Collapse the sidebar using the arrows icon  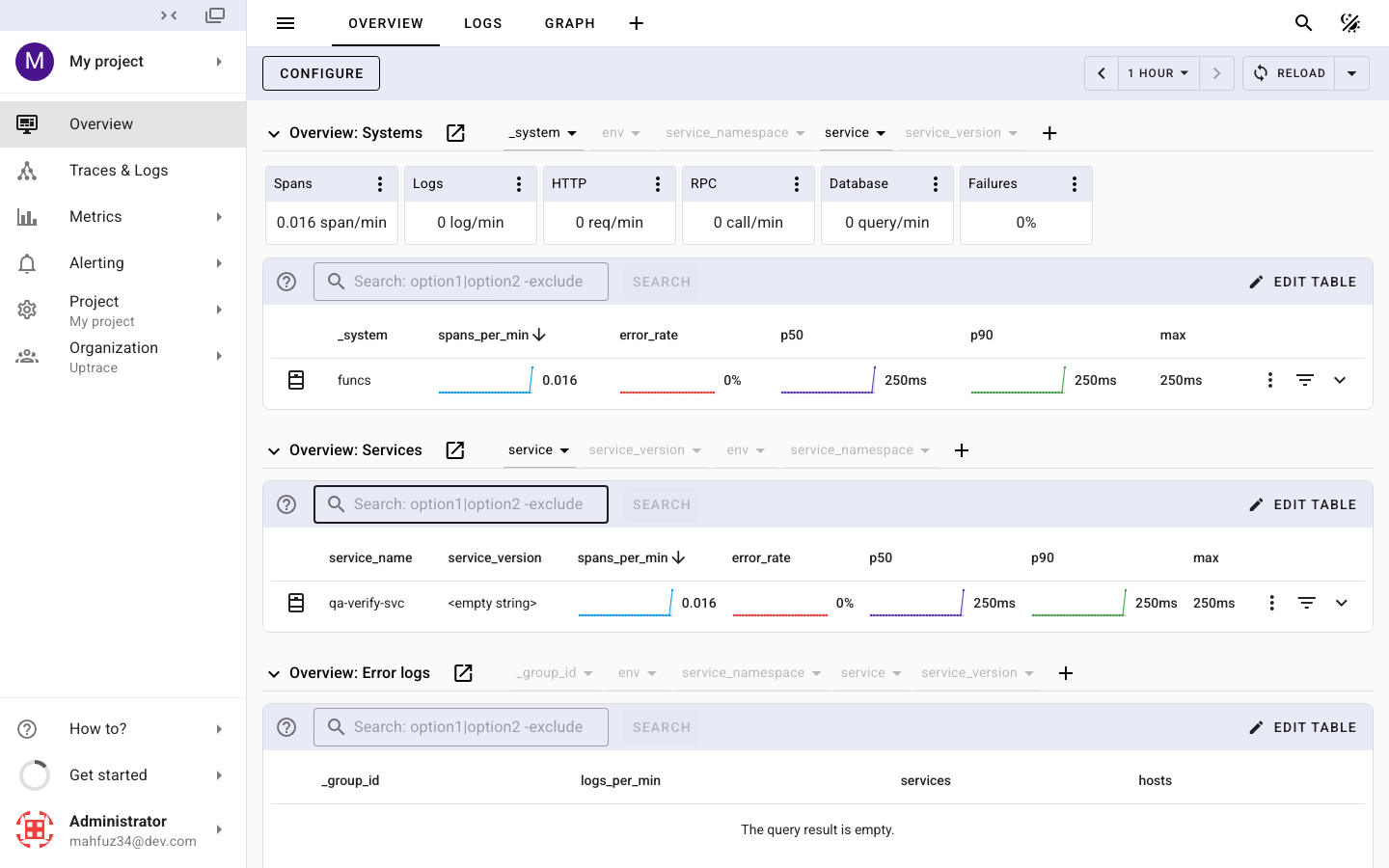coord(169,15)
